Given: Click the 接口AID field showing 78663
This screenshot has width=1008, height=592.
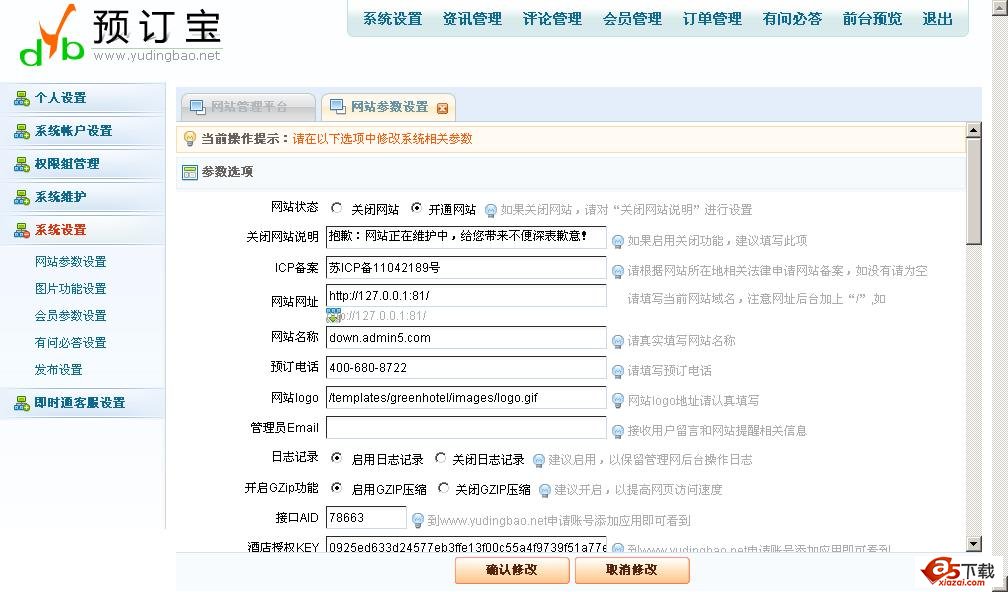Looking at the screenshot, I should (x=366, y=517).
